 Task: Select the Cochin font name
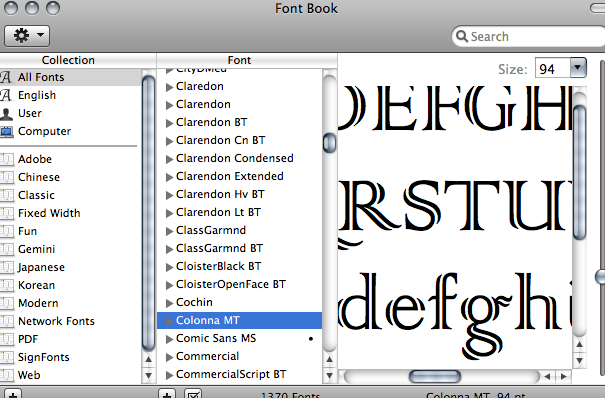[194, 302]
